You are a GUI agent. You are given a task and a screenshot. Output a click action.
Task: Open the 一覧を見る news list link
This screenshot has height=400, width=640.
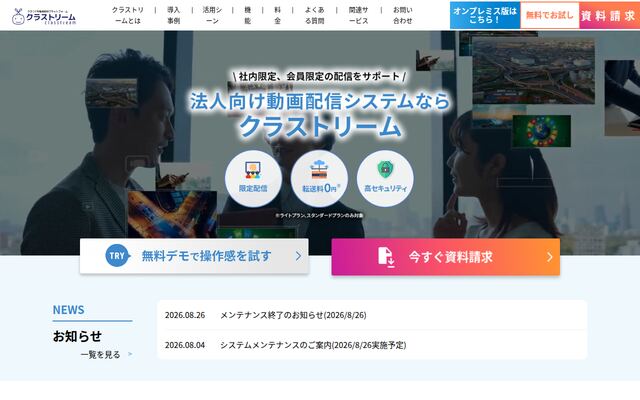tap(100, 354)
